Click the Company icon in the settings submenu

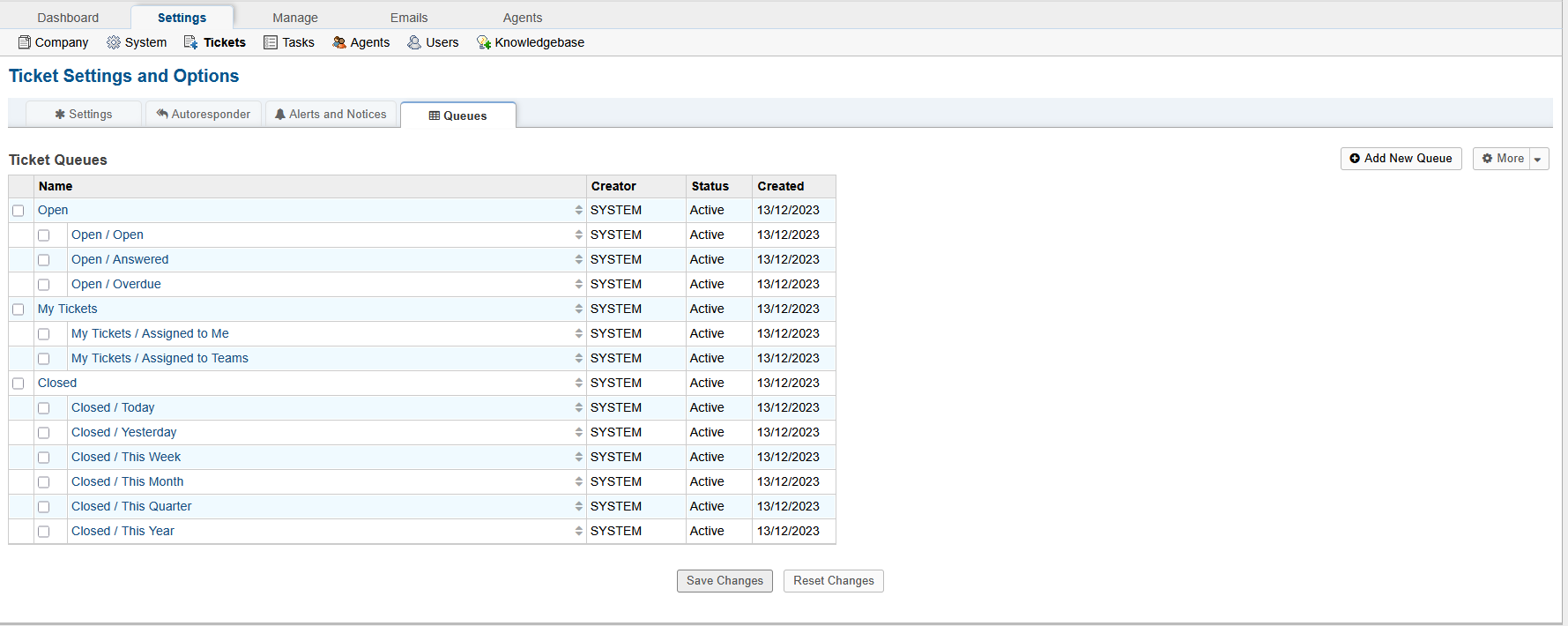tap(25, 42)
